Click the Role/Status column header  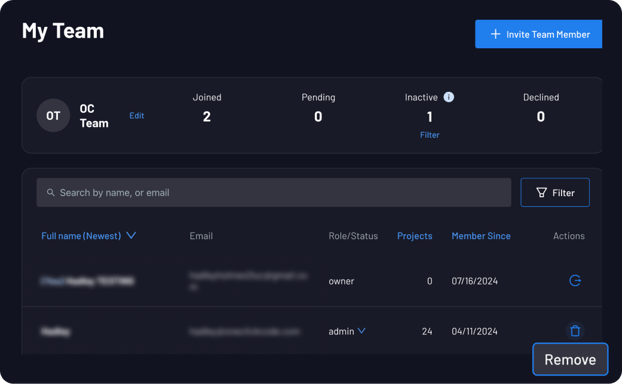click(353, 236)
